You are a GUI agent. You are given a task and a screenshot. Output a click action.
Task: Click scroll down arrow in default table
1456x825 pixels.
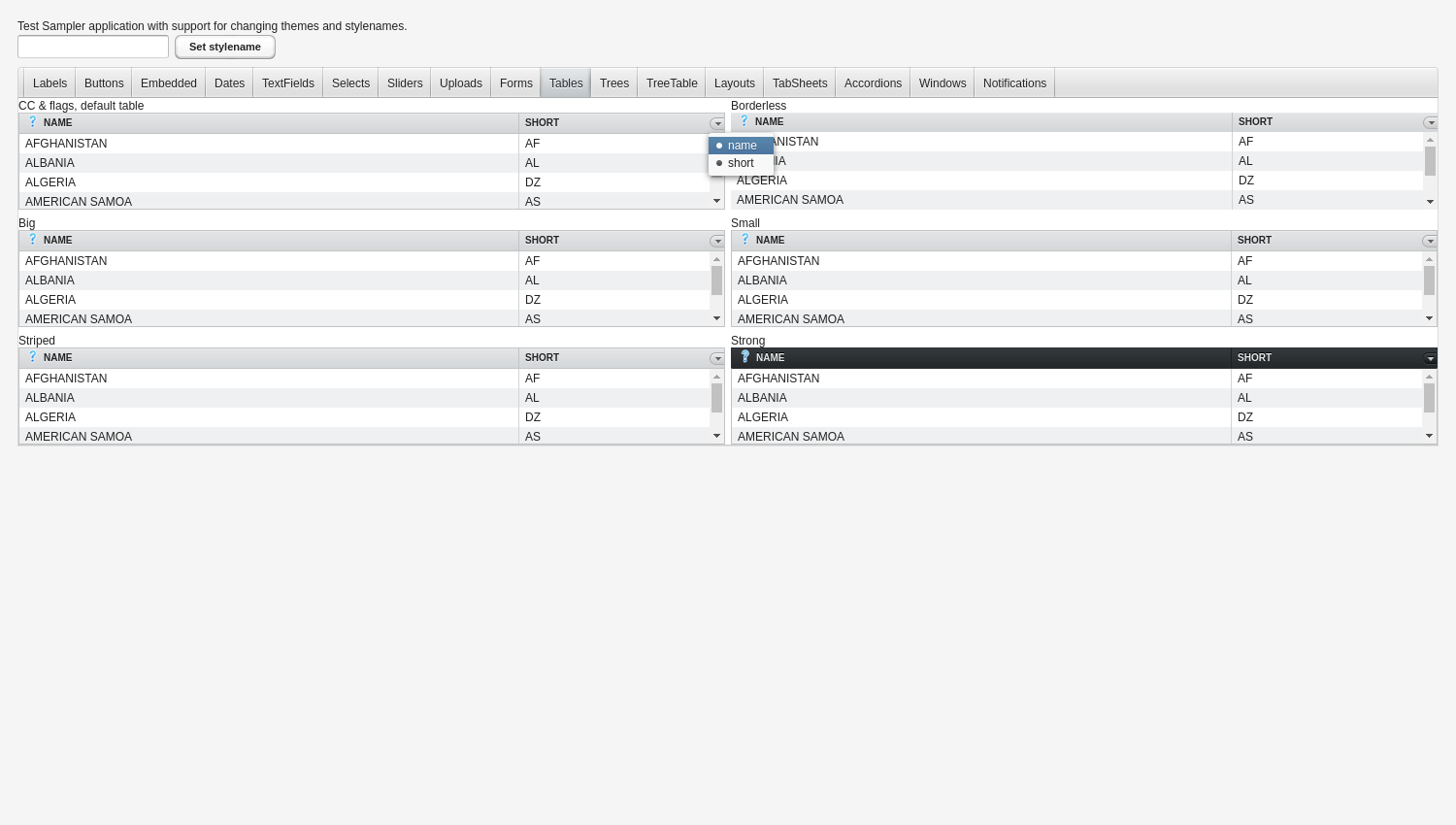click(x=716, y=201)
